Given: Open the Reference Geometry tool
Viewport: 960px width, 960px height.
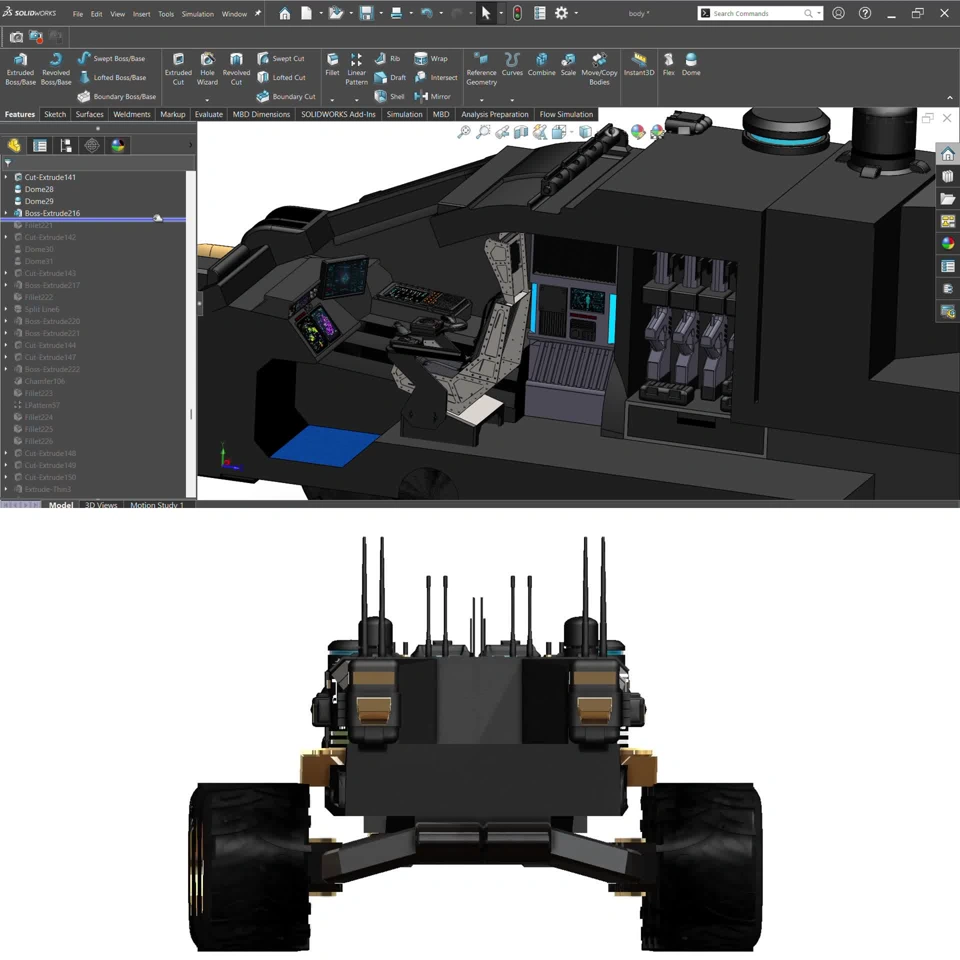Looking at the screenshot, I should point(481,69).
